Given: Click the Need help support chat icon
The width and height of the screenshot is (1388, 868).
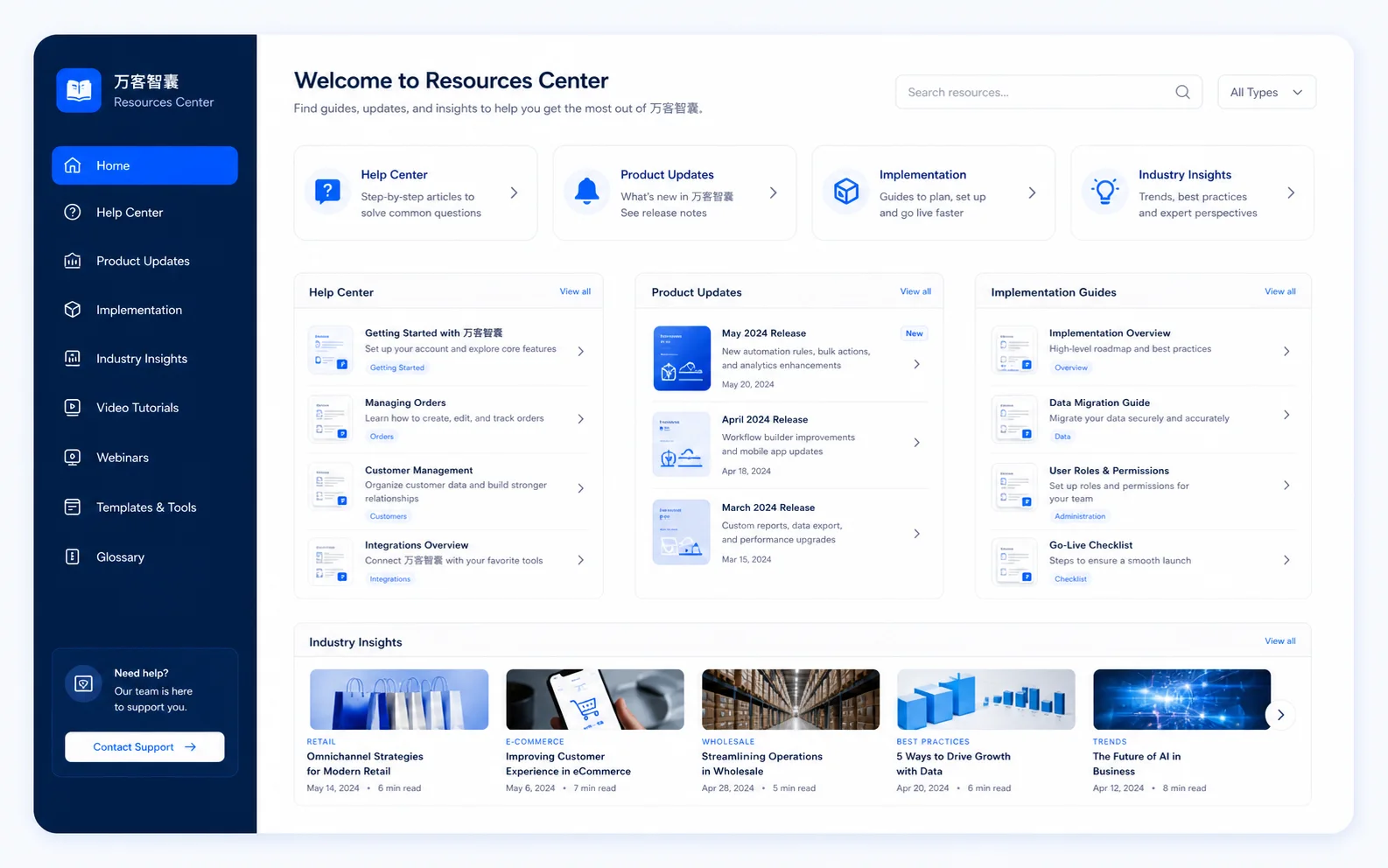Looking at the screenshot, I should point(84,684).
